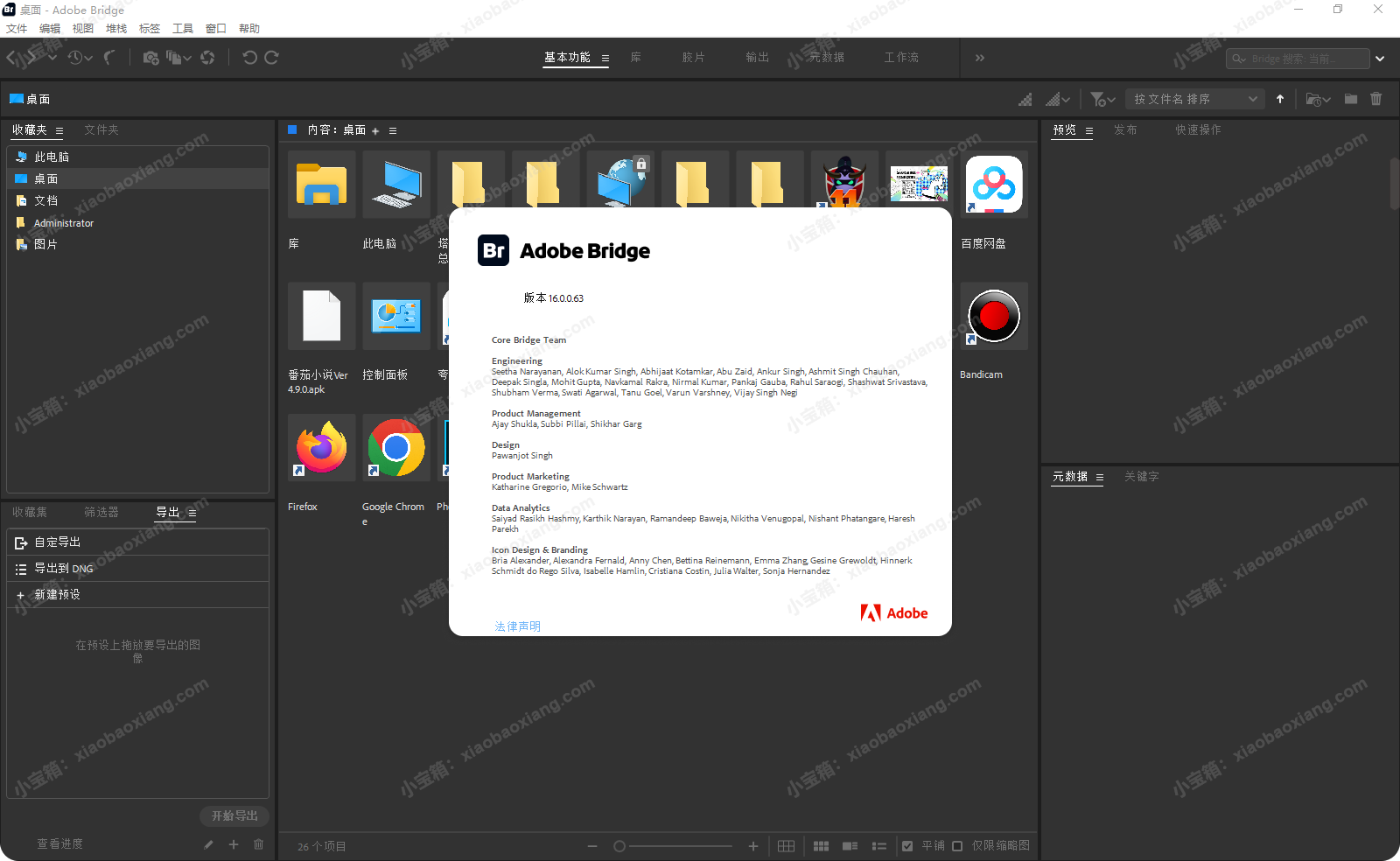The width and height of the screenshot is (1400, 861).
Task: Click the rotate clockwise icon
Action: pos(272,58)
